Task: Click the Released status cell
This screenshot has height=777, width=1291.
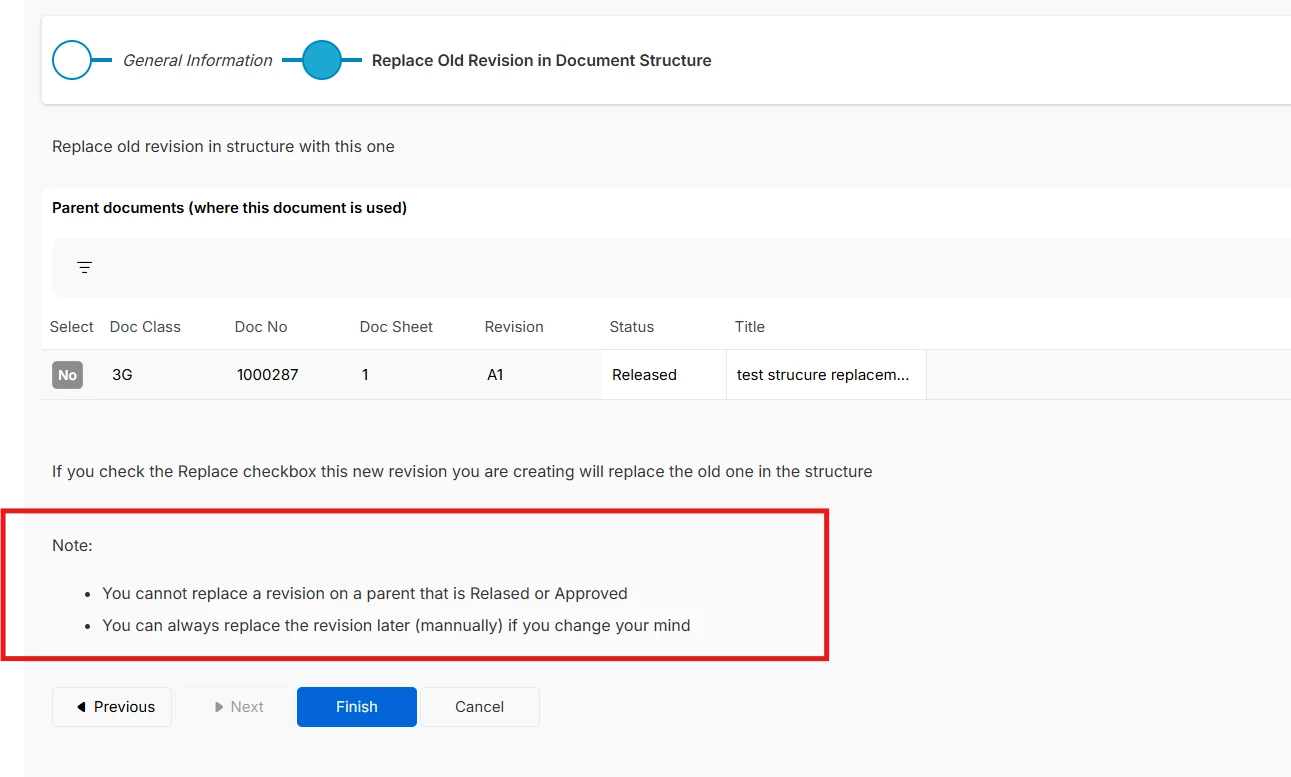Action: click(x=644, y=375)
